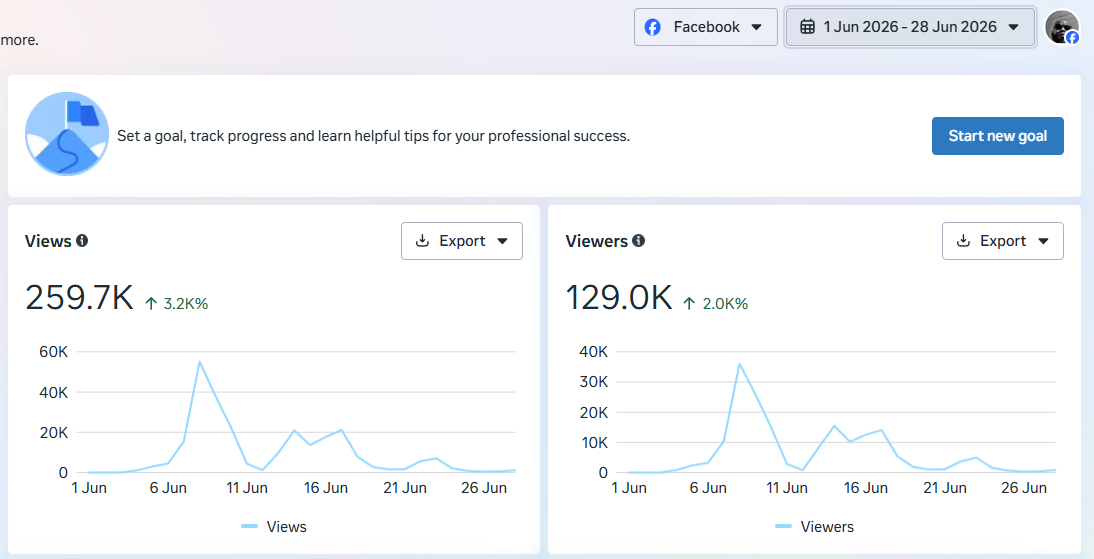
Task: Click the info icon next to Viewers
Action: coord(638,241)
